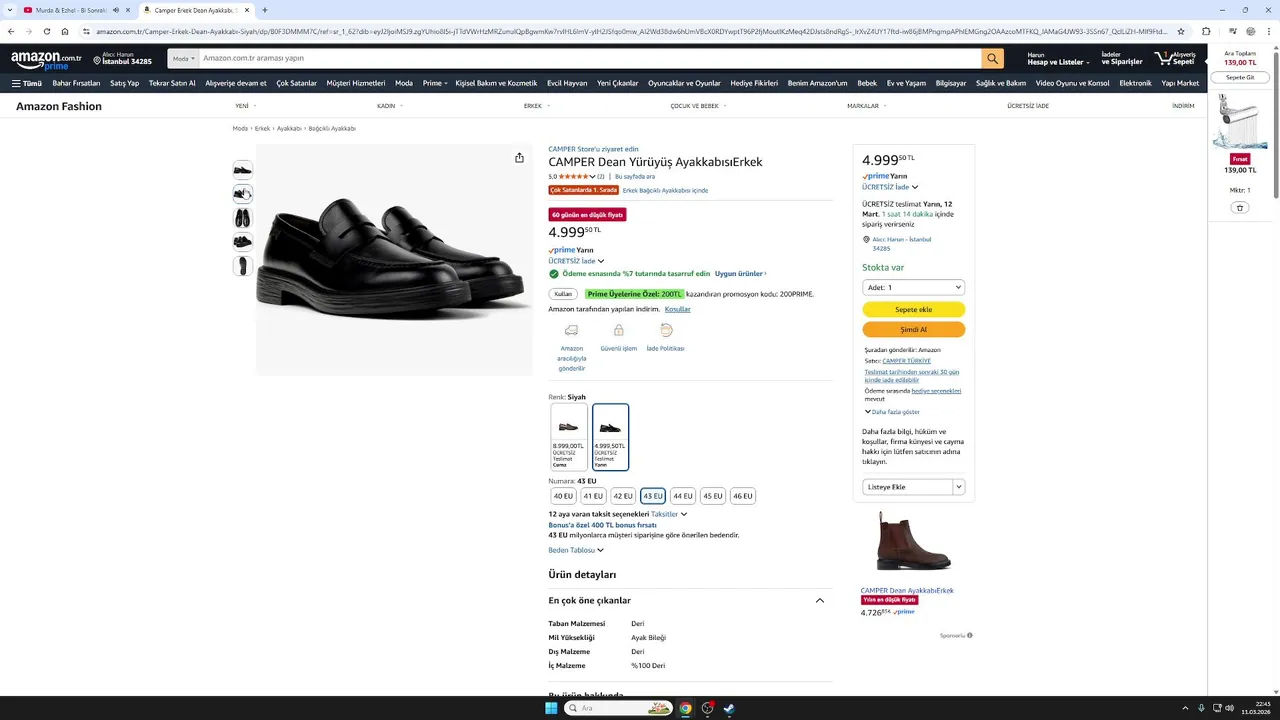This screenshot has height=720, width=1280.
Task: Delete cart item with trash icon
Action: (1240, 208)
